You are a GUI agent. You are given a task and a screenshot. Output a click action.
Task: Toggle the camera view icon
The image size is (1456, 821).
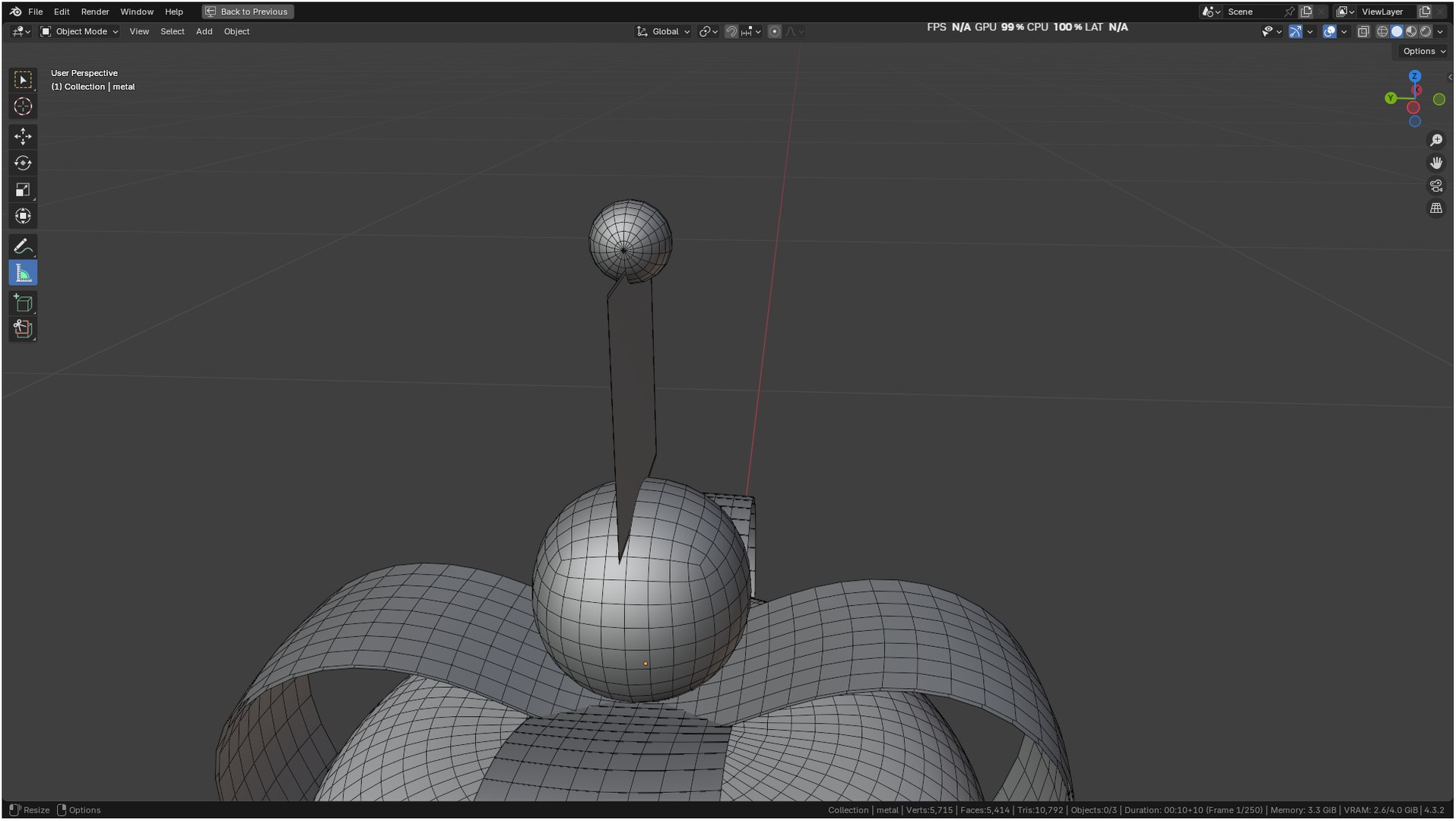1435,185
